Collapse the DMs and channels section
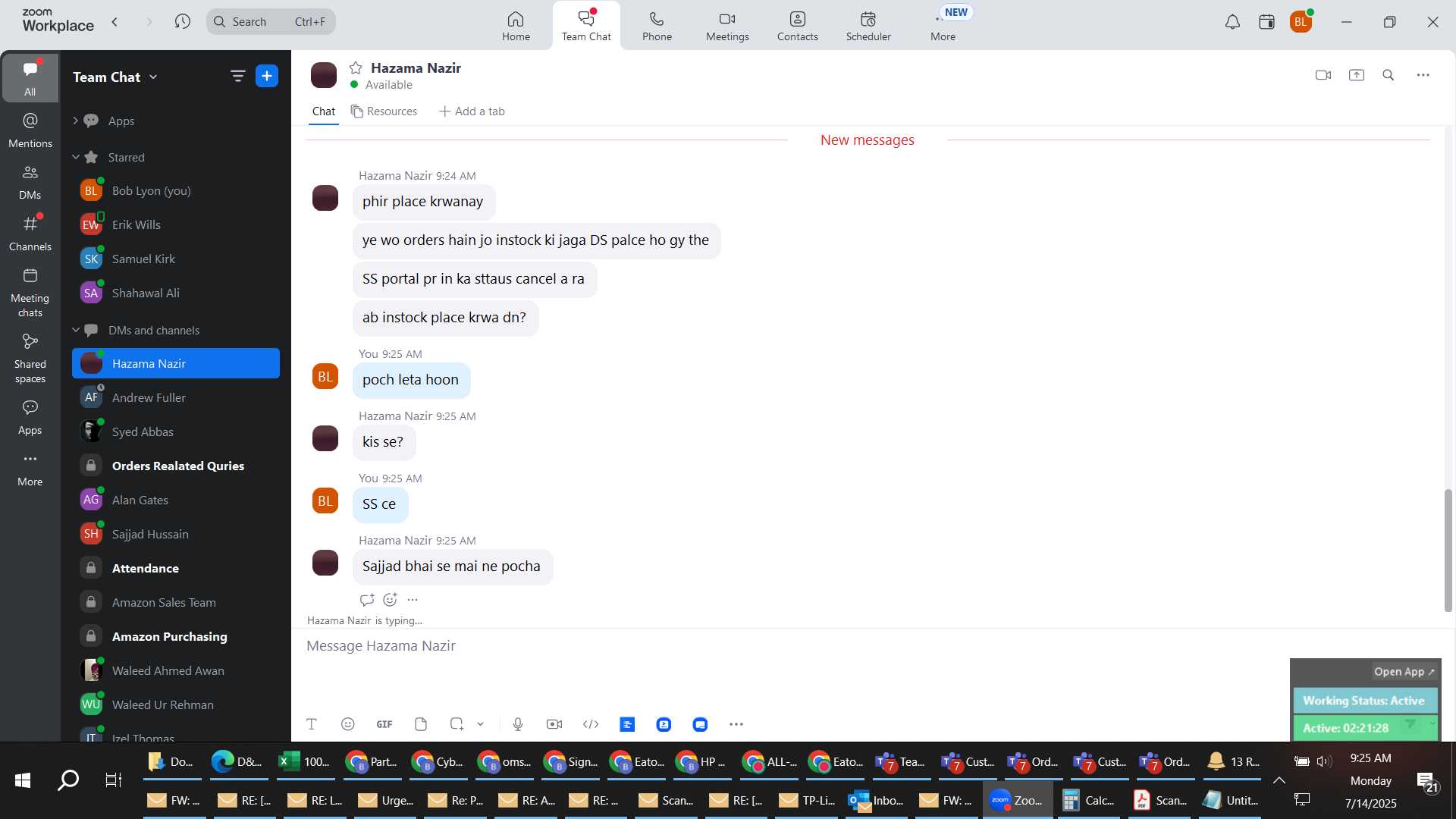This screenshot has width=1456, height=819. pos(75,330)
